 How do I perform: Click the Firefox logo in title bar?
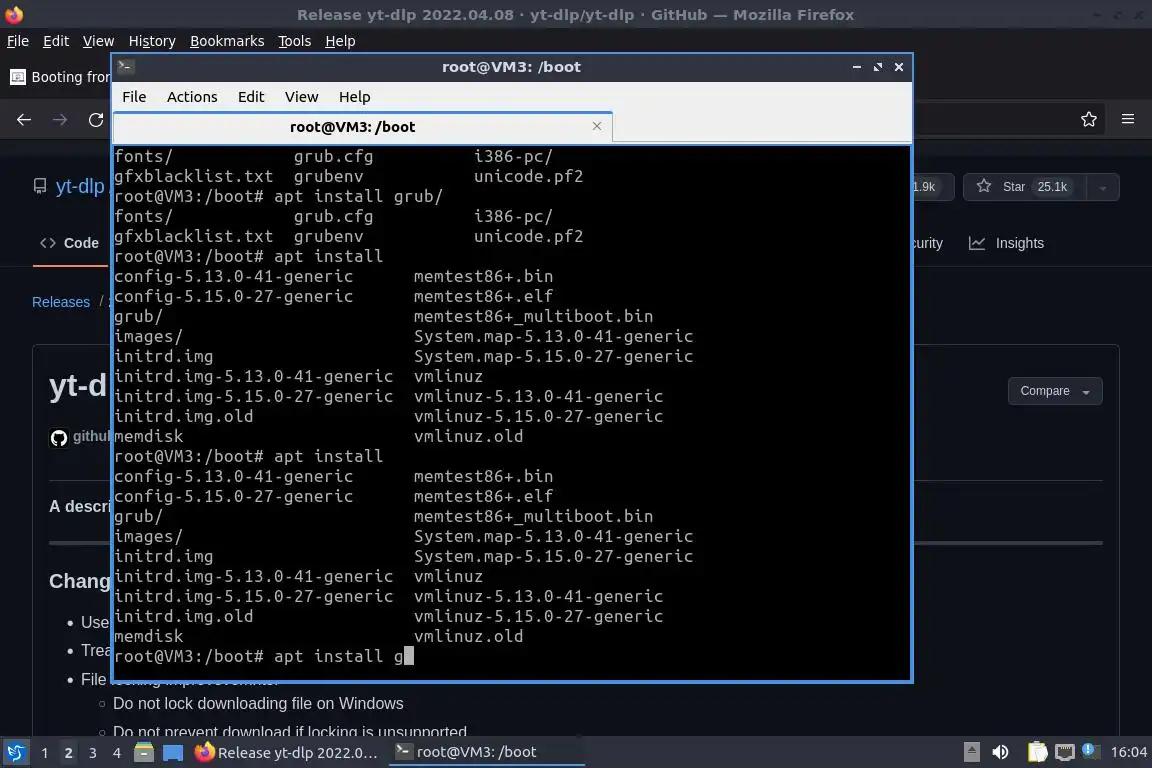tap(14, 14)
